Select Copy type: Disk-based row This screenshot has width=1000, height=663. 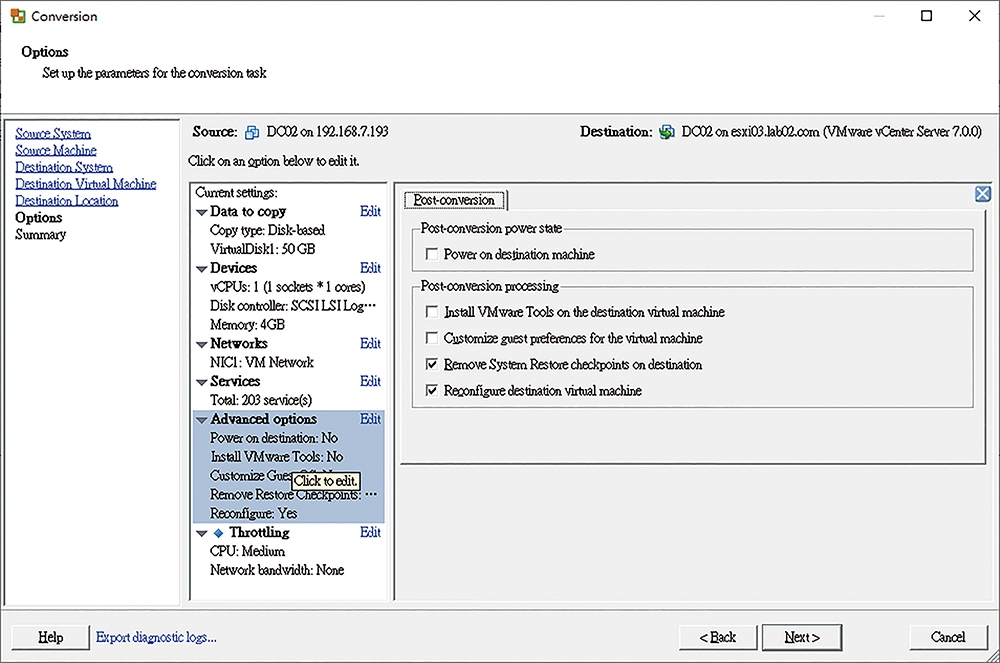point(267,230)
